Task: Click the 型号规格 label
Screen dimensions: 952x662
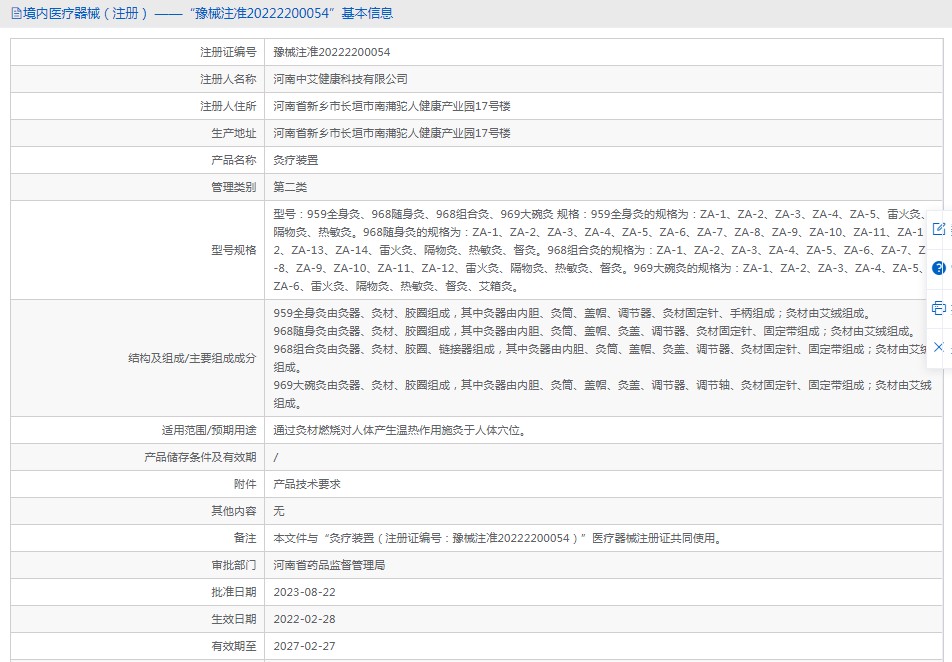Action: tap(234, 250)
